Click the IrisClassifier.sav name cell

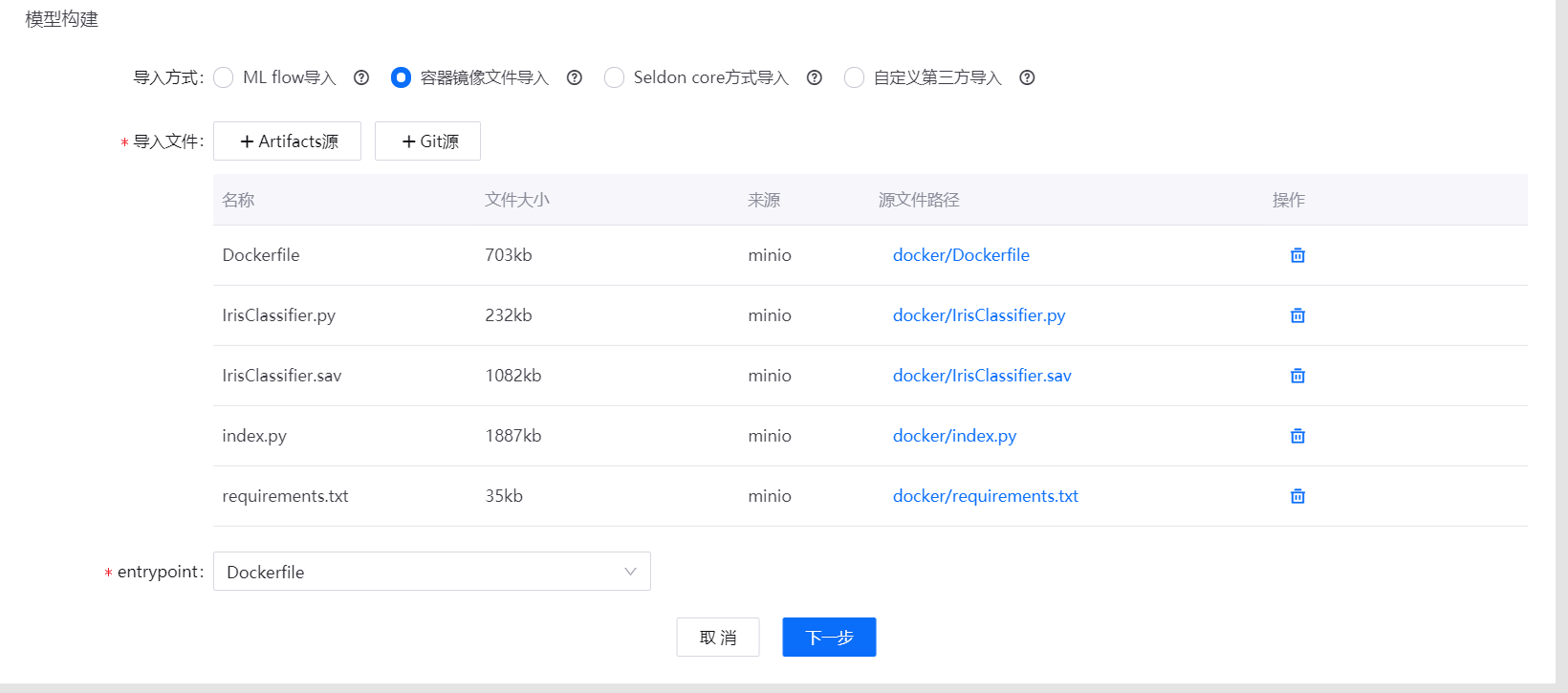[x=282, y=376]
